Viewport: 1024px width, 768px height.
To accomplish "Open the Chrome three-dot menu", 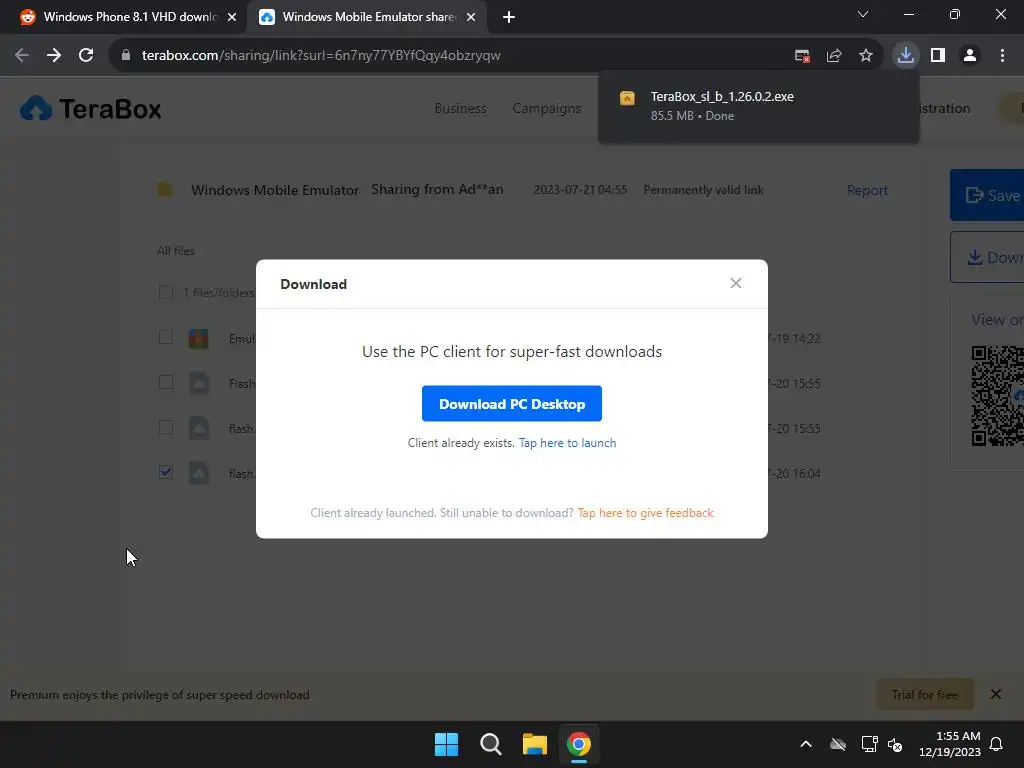I will (x=1002, y=56).
